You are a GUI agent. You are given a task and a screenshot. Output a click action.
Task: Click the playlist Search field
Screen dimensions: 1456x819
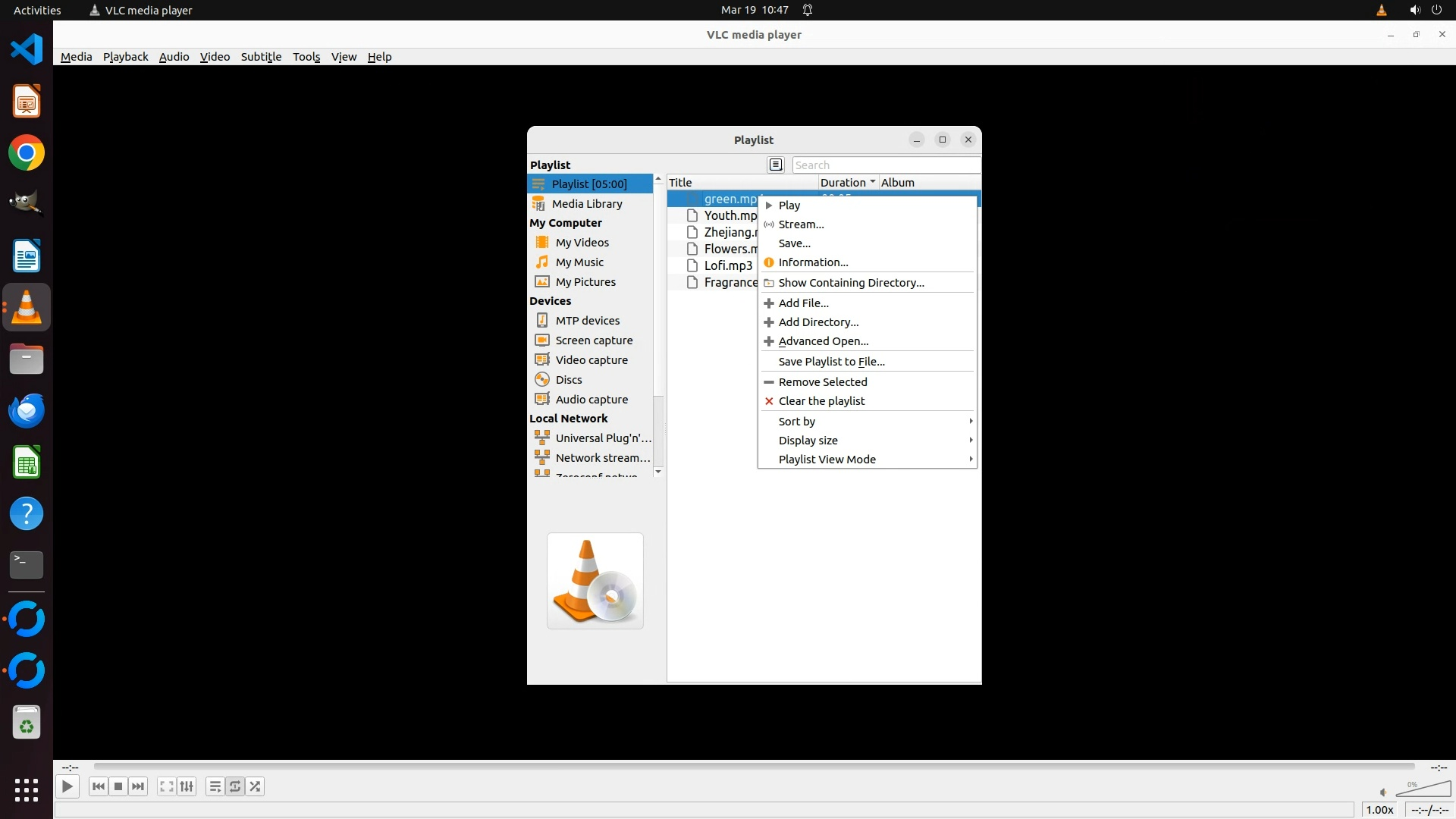point(885,165)
